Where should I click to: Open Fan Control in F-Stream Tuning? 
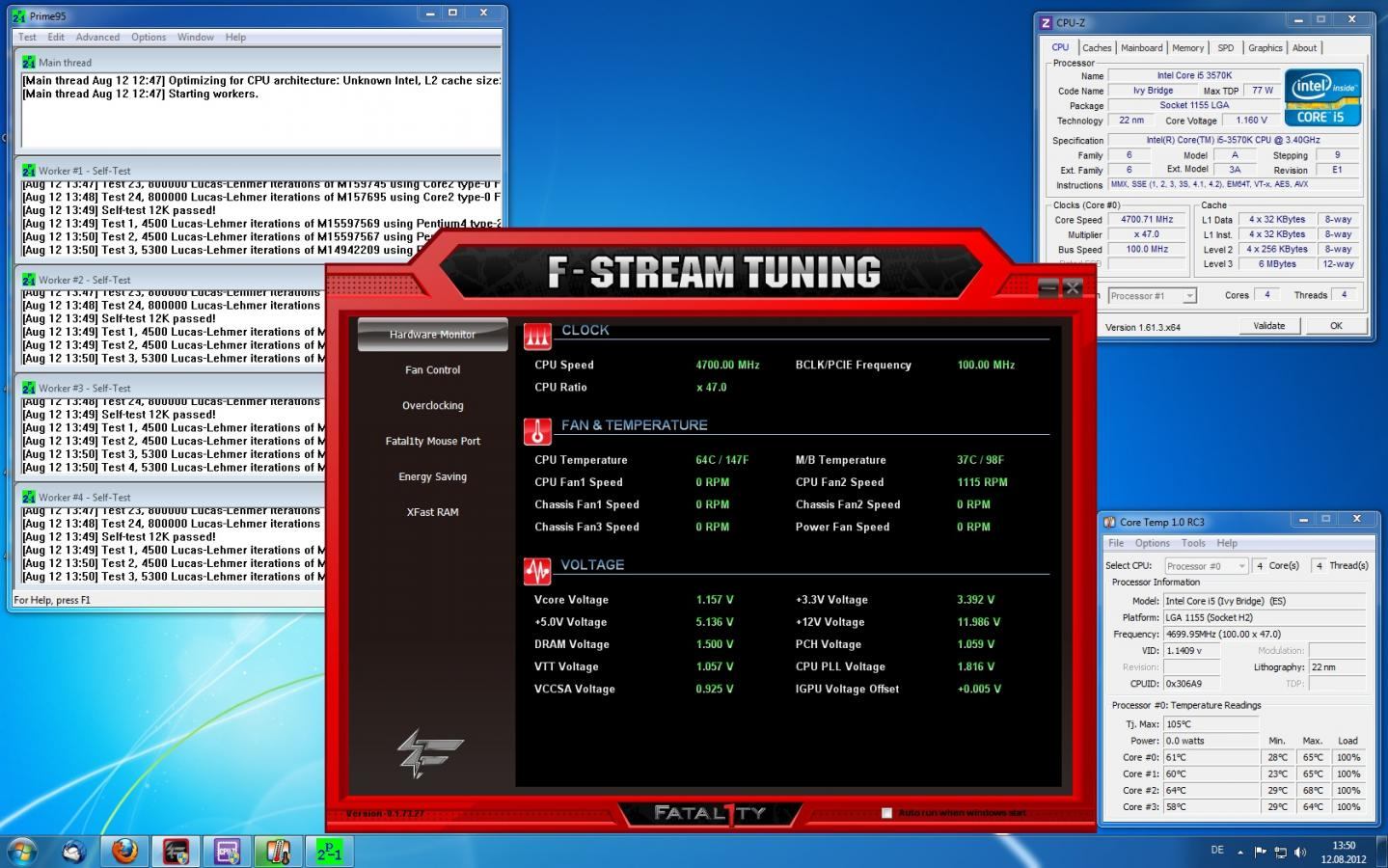point(432,369)
